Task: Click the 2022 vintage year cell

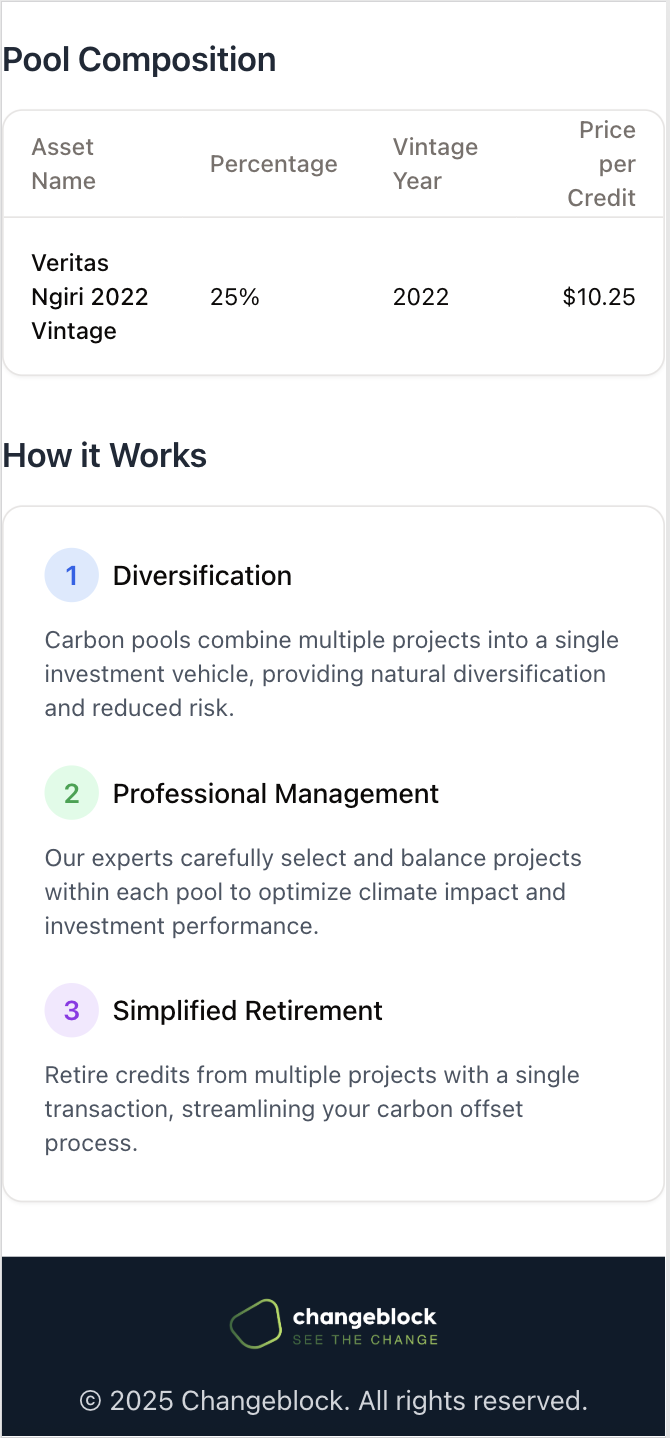Action: pos(421,297)
